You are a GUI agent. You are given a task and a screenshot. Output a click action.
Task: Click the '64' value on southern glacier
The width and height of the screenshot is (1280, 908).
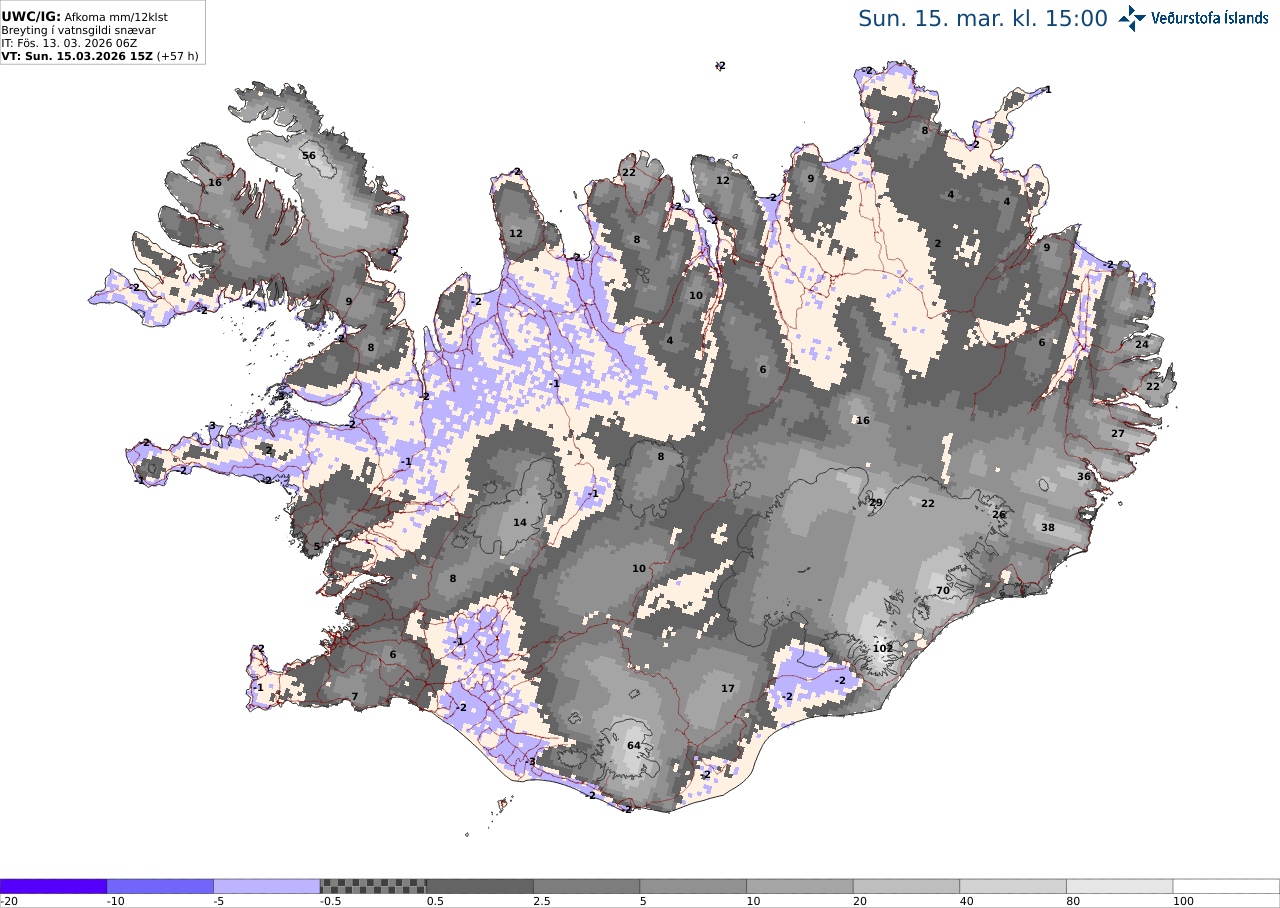633,746
